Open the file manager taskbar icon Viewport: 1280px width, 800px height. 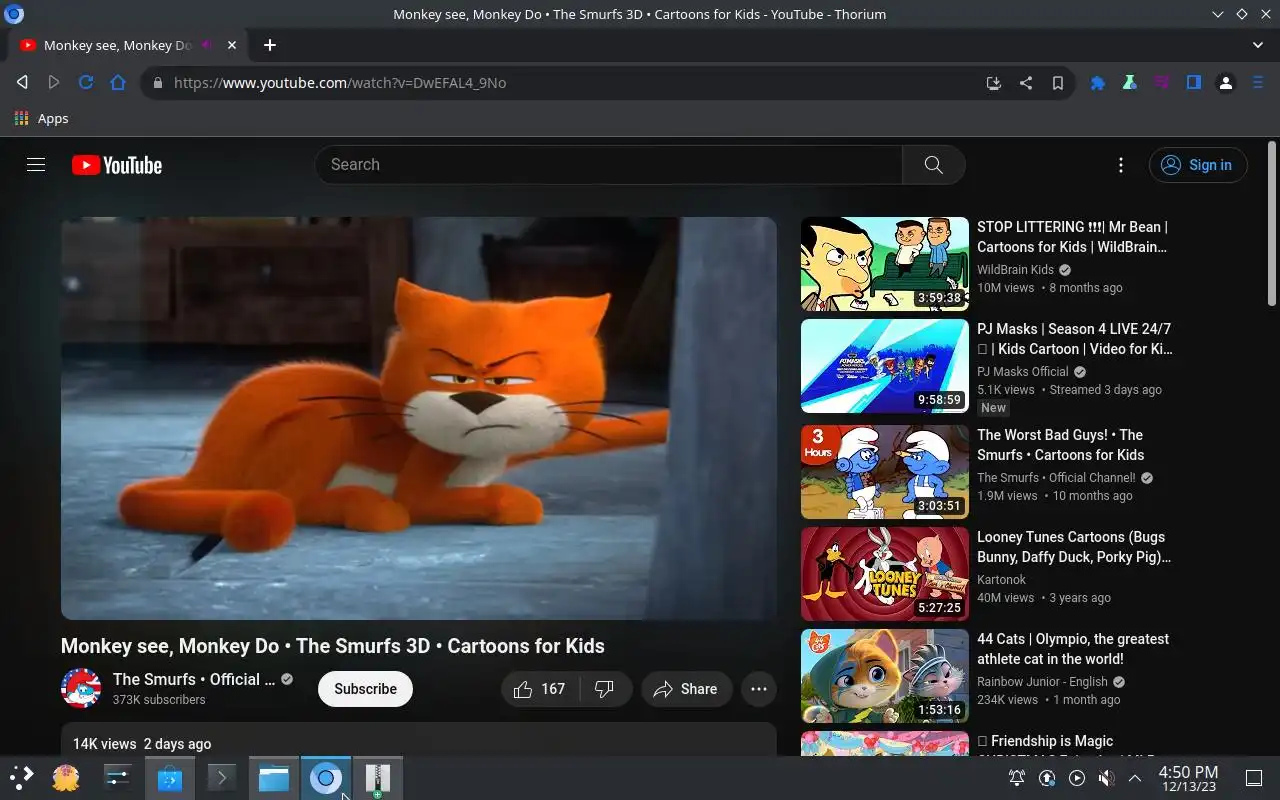273,778
